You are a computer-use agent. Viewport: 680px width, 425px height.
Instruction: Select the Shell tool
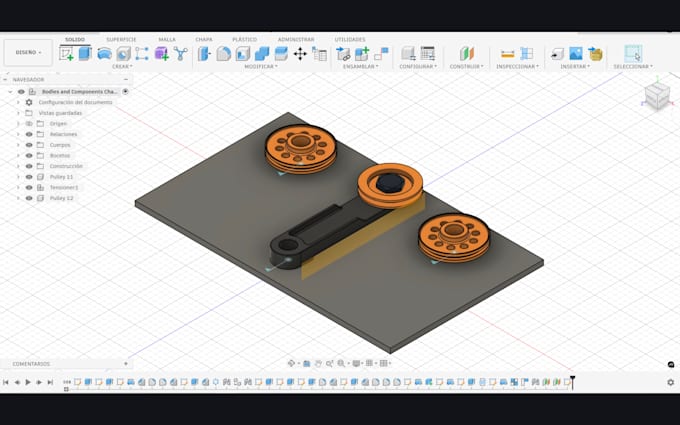[242, 54]
